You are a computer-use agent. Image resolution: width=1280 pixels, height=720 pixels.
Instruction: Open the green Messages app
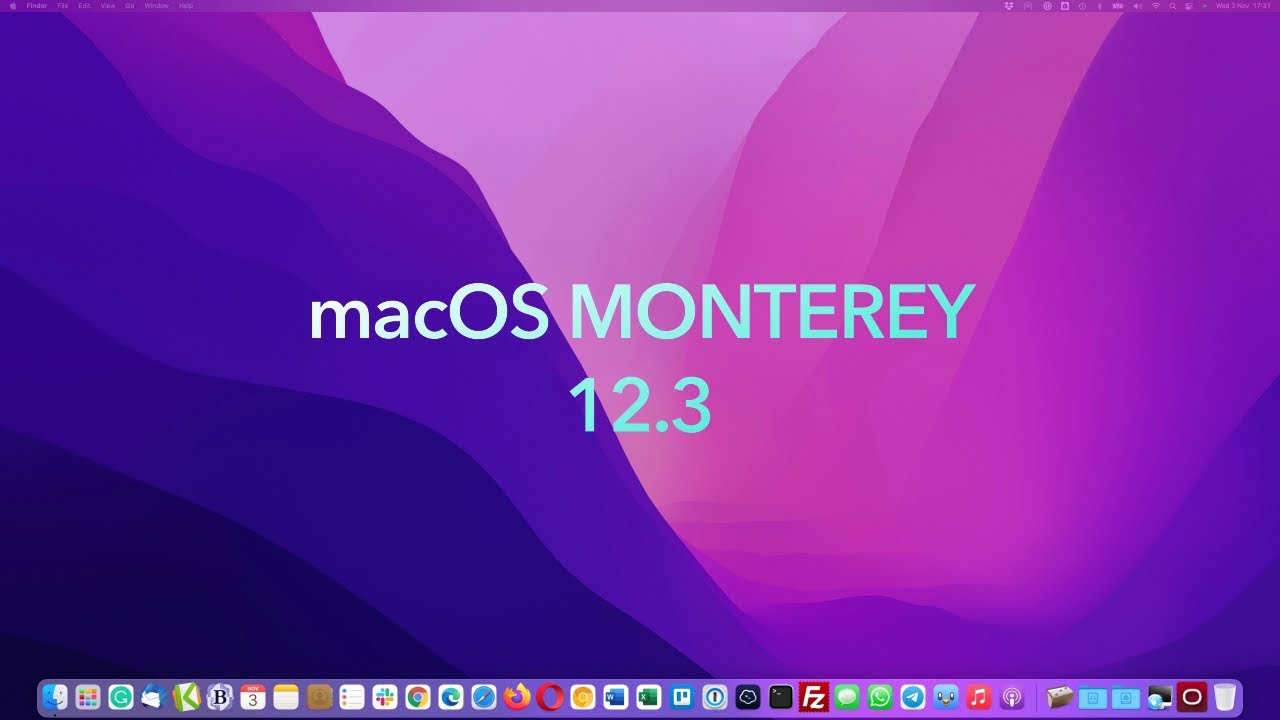pos(847,697)
